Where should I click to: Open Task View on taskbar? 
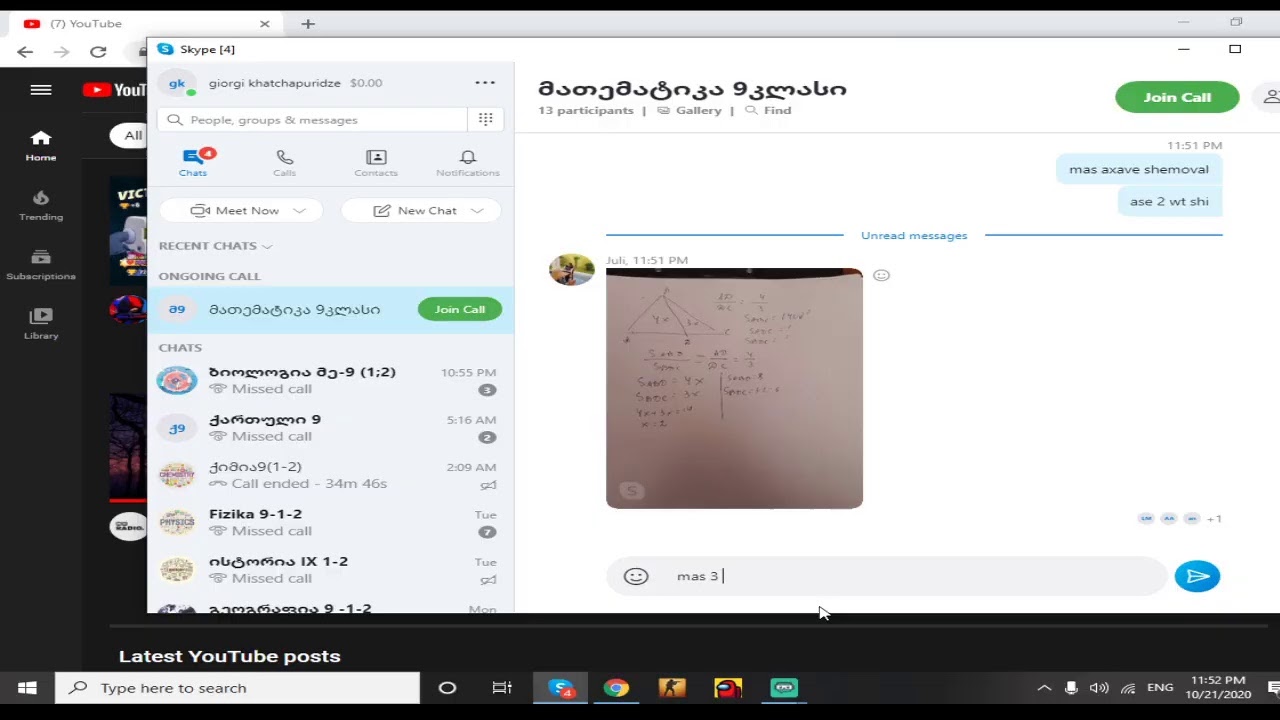click(502, 688)
